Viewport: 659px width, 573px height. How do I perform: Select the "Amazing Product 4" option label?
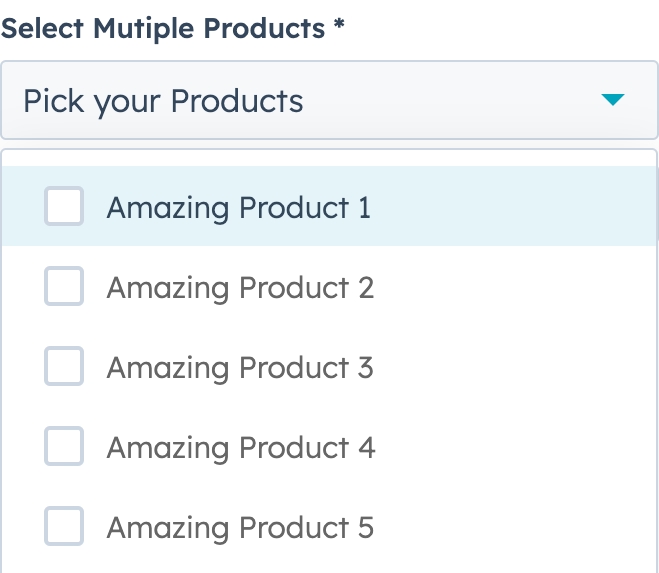click(241, 448)
